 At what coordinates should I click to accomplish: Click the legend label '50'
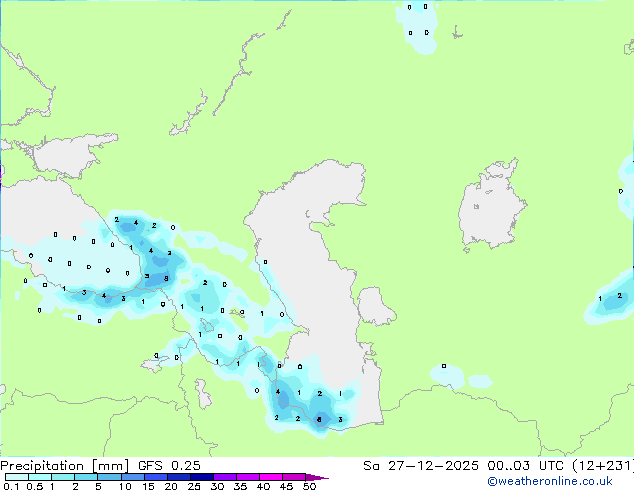pos(310,486)
